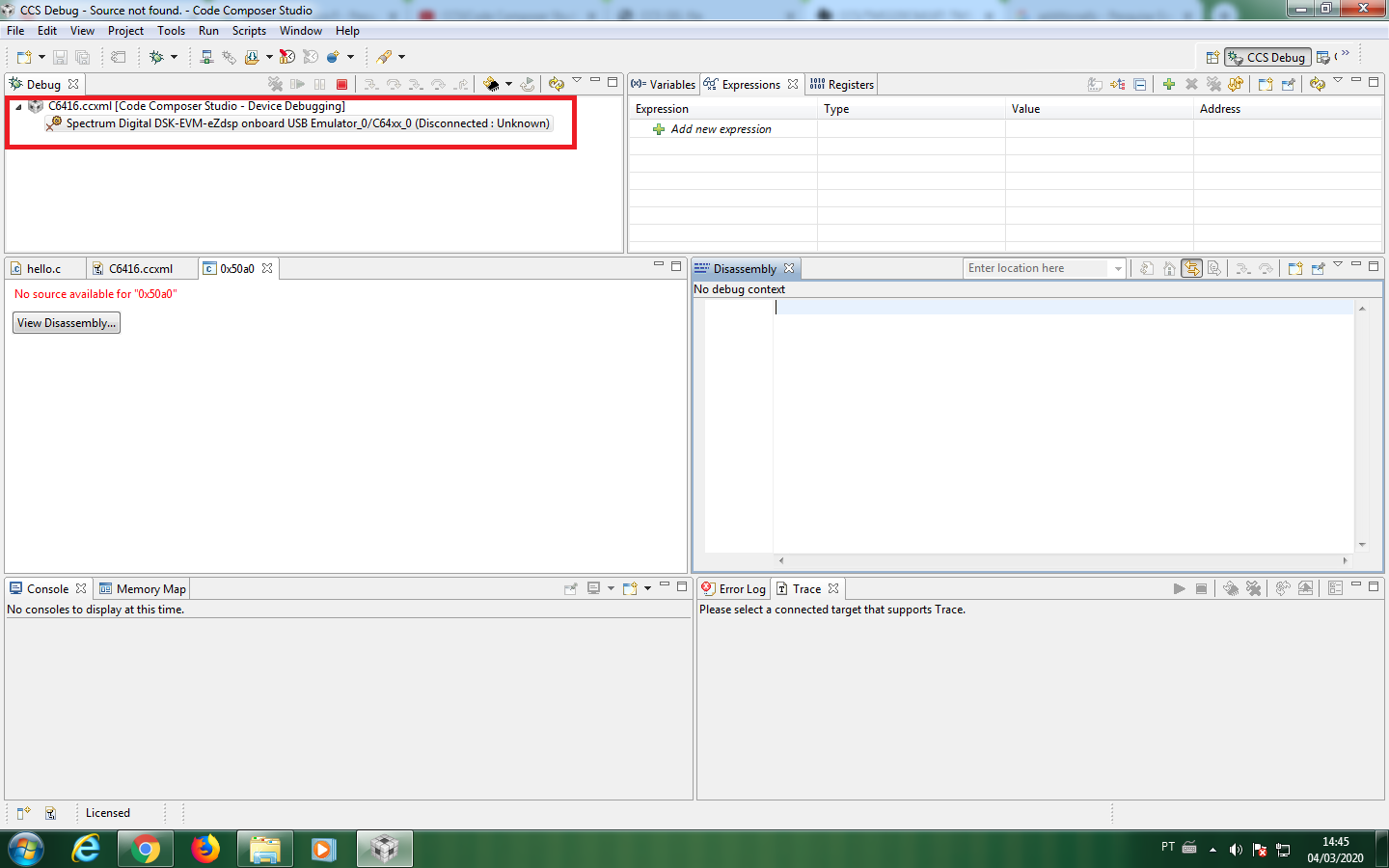1389x868 pixels.
Task: Open the Debug button dropdown arrow in the main toolbar
Action: 174,57
